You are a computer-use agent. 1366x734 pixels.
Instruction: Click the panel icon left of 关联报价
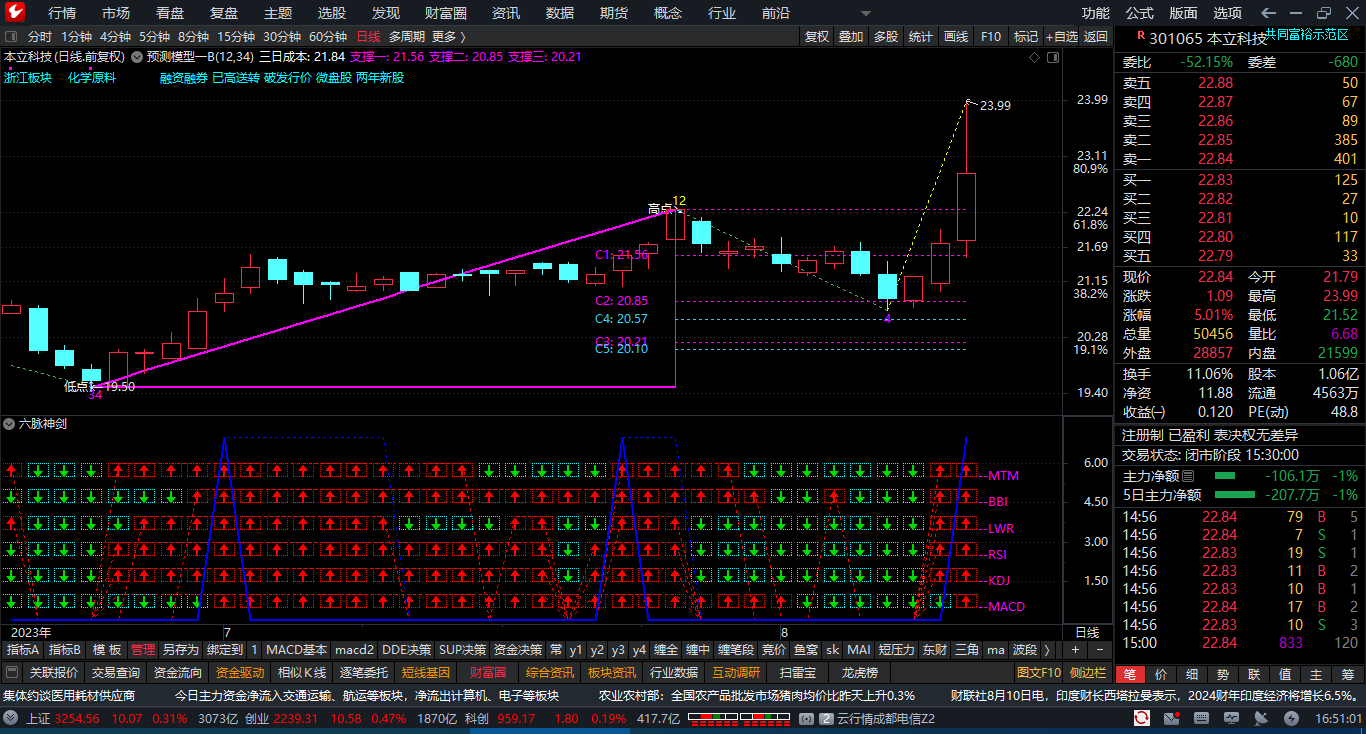(12, 672)
